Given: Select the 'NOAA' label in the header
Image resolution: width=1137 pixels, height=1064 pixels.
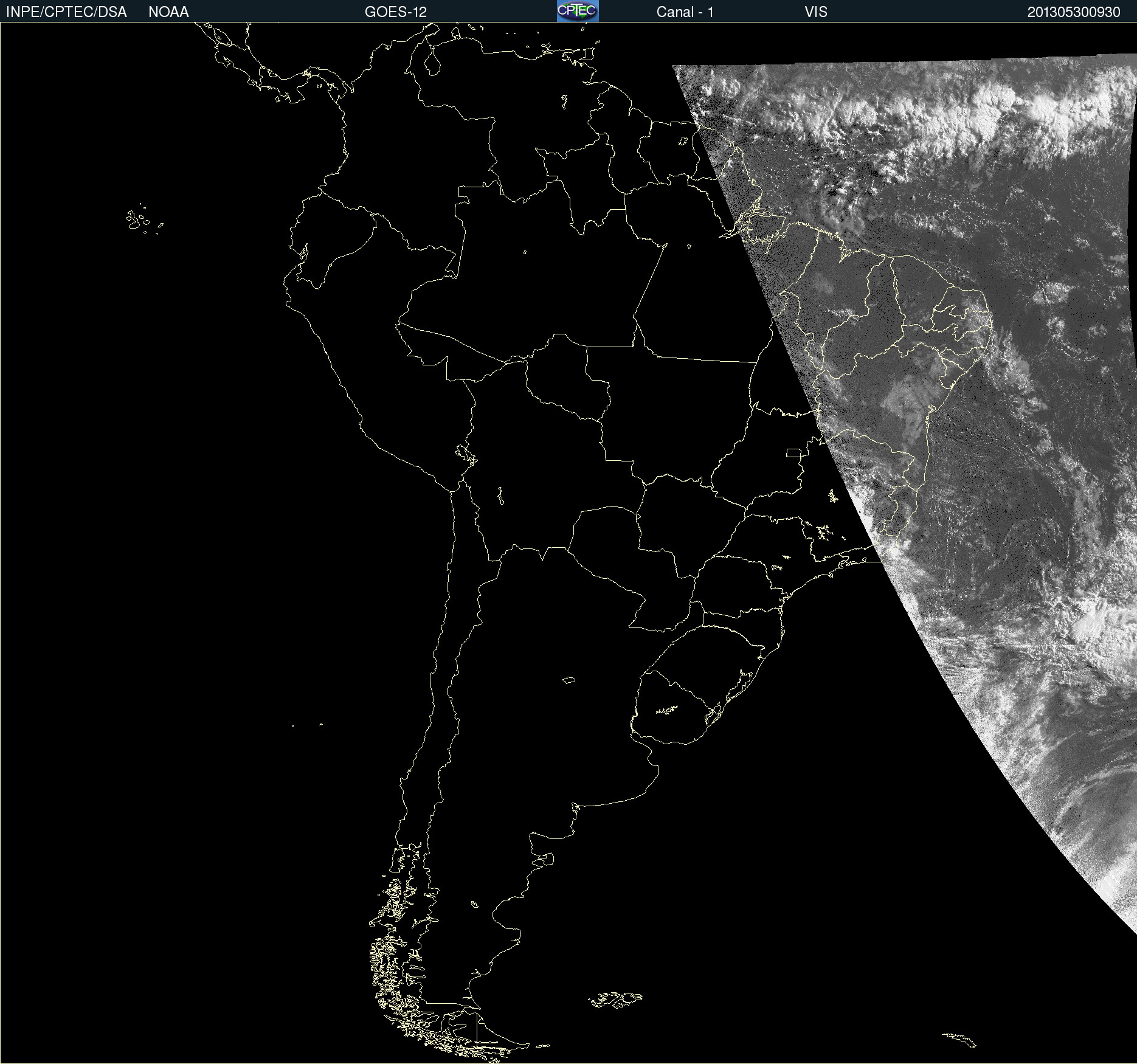Looking at the screenshot, I should [168, 12].
